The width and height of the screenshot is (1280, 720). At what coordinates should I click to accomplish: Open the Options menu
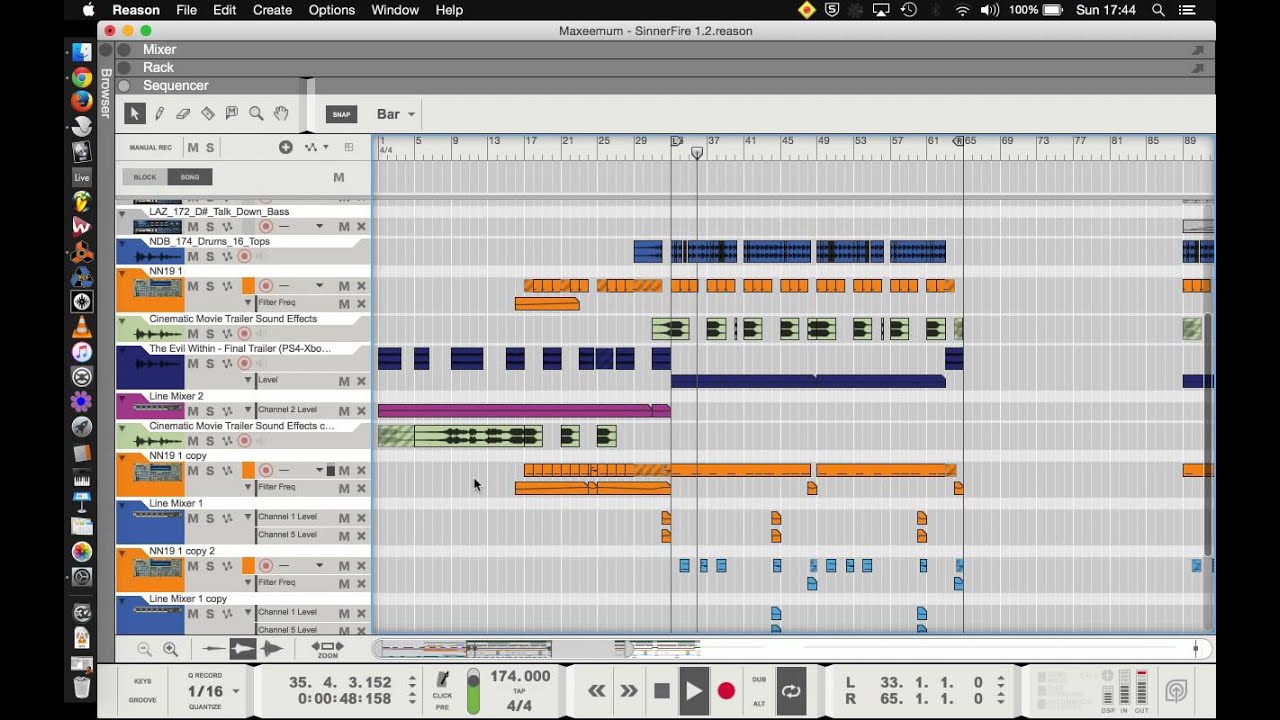331,10
